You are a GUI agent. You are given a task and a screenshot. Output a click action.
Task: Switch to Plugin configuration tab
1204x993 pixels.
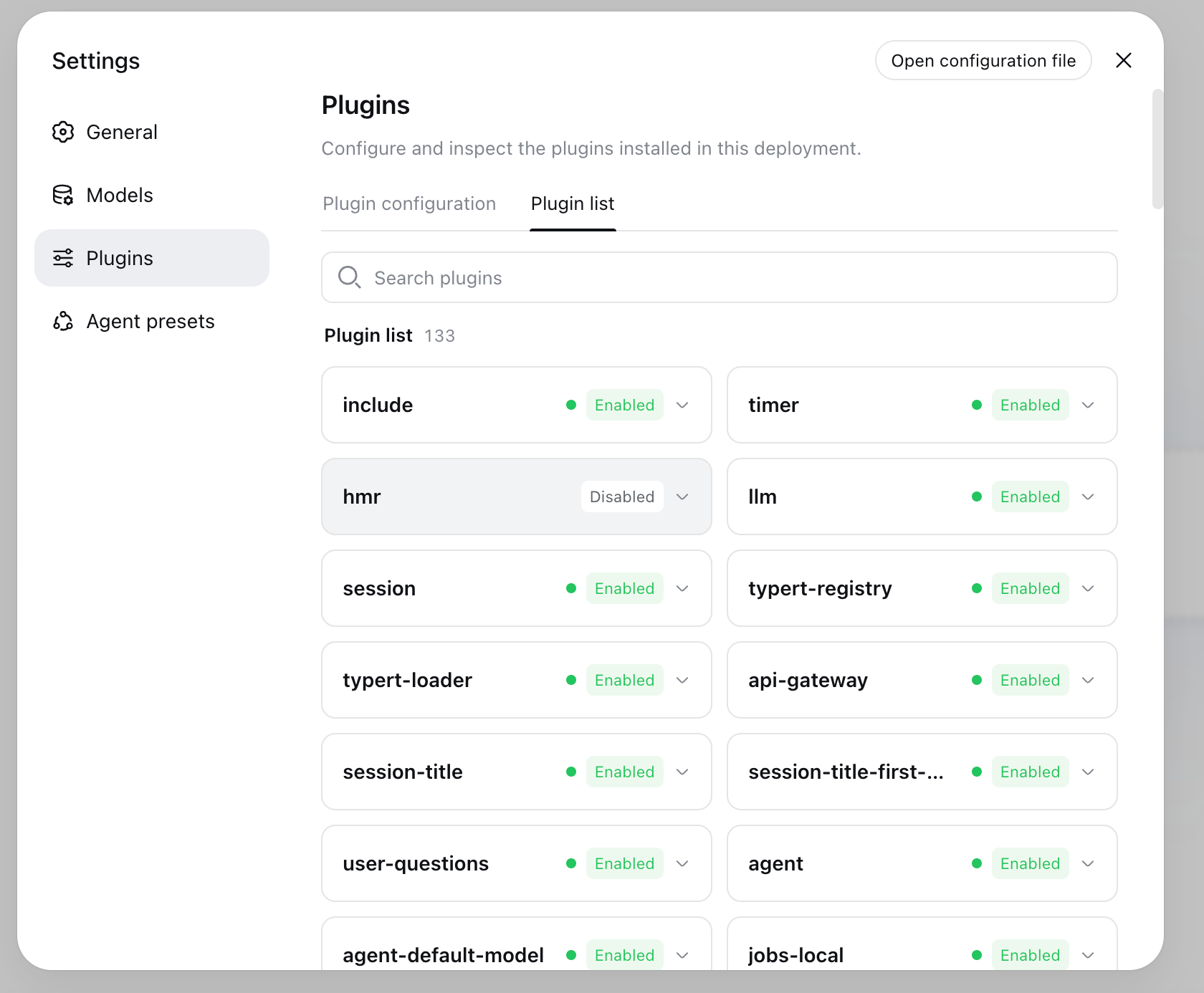pos(409,203)
